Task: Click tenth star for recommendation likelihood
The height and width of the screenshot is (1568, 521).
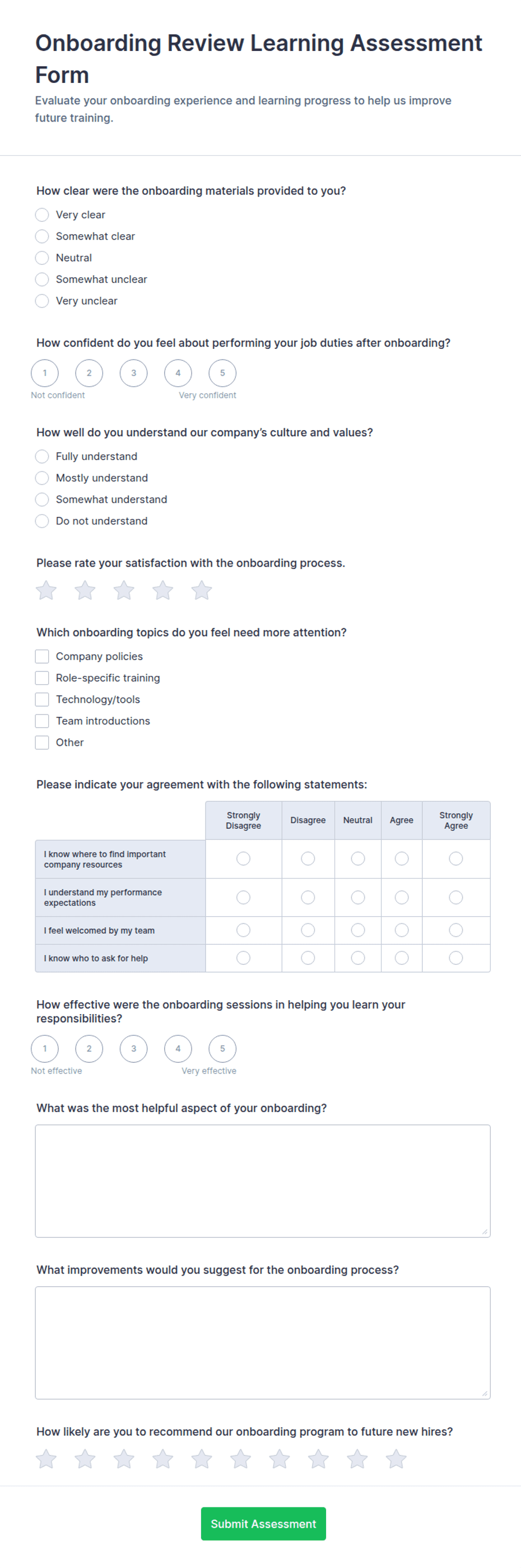Action: coord(396,1458)
